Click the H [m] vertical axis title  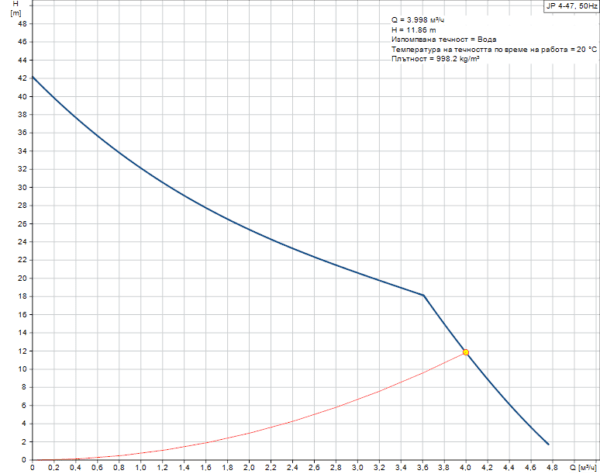[14, 10]
